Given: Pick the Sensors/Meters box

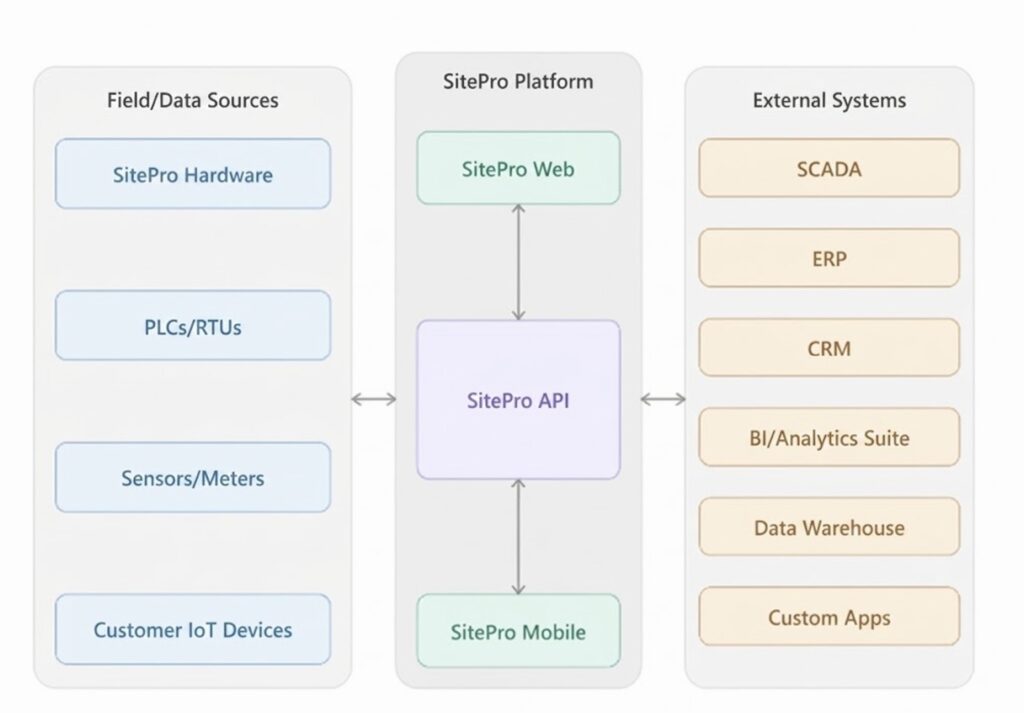Looking at the screenshot, I should pyautogui.click(x=193, y=477).
